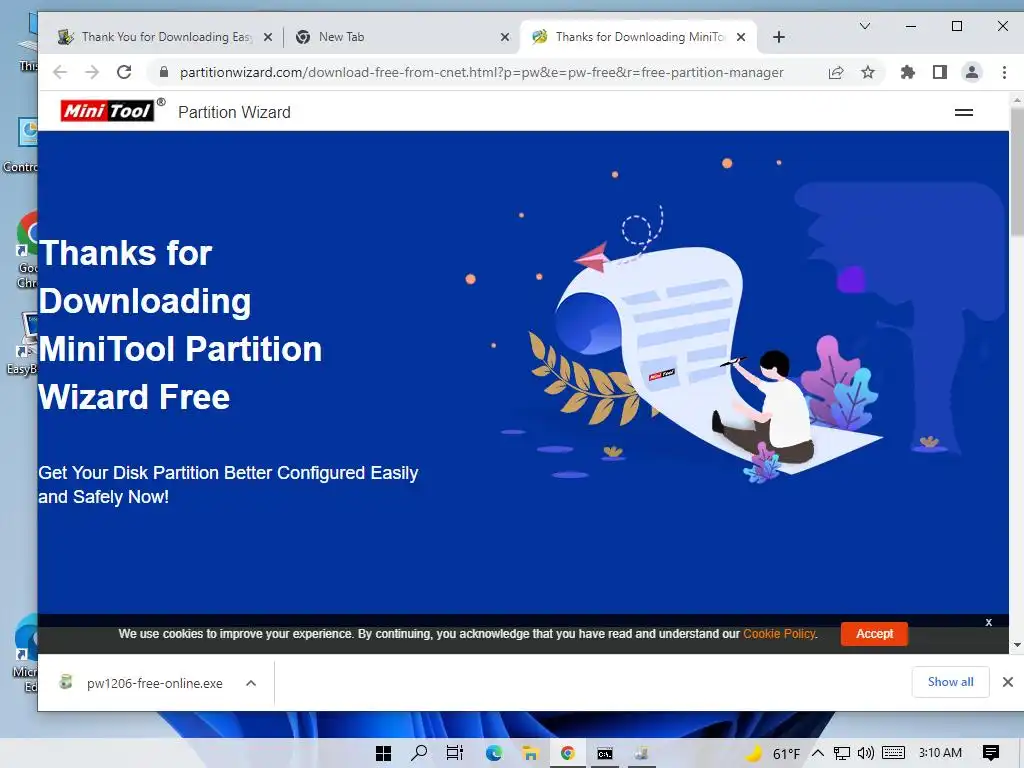Open the Chrome profile avatar
This screenshot has width=1024, height=768.
(x=972, y=72)
